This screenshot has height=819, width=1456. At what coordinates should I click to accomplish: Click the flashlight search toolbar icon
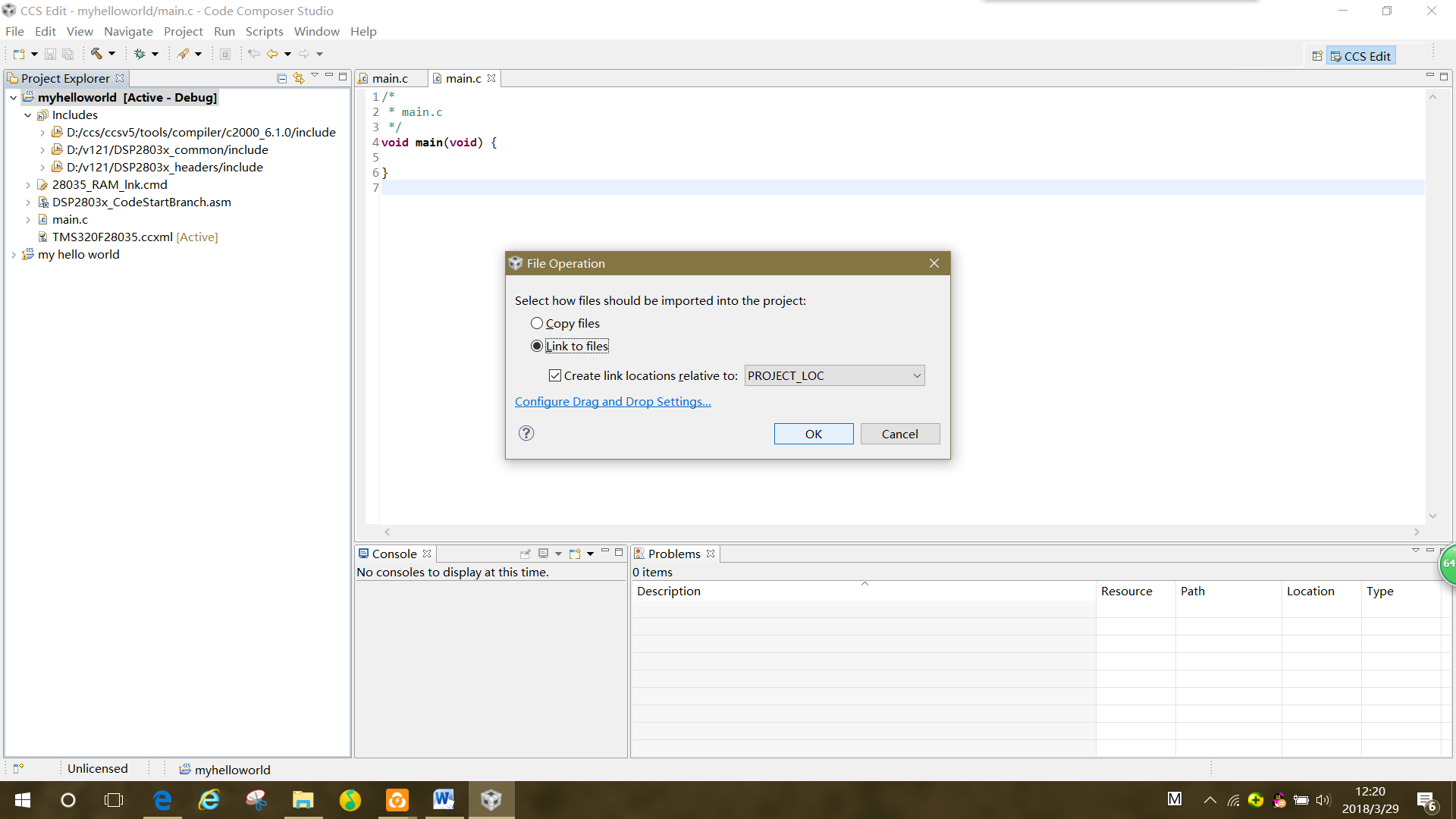point(183,54)
